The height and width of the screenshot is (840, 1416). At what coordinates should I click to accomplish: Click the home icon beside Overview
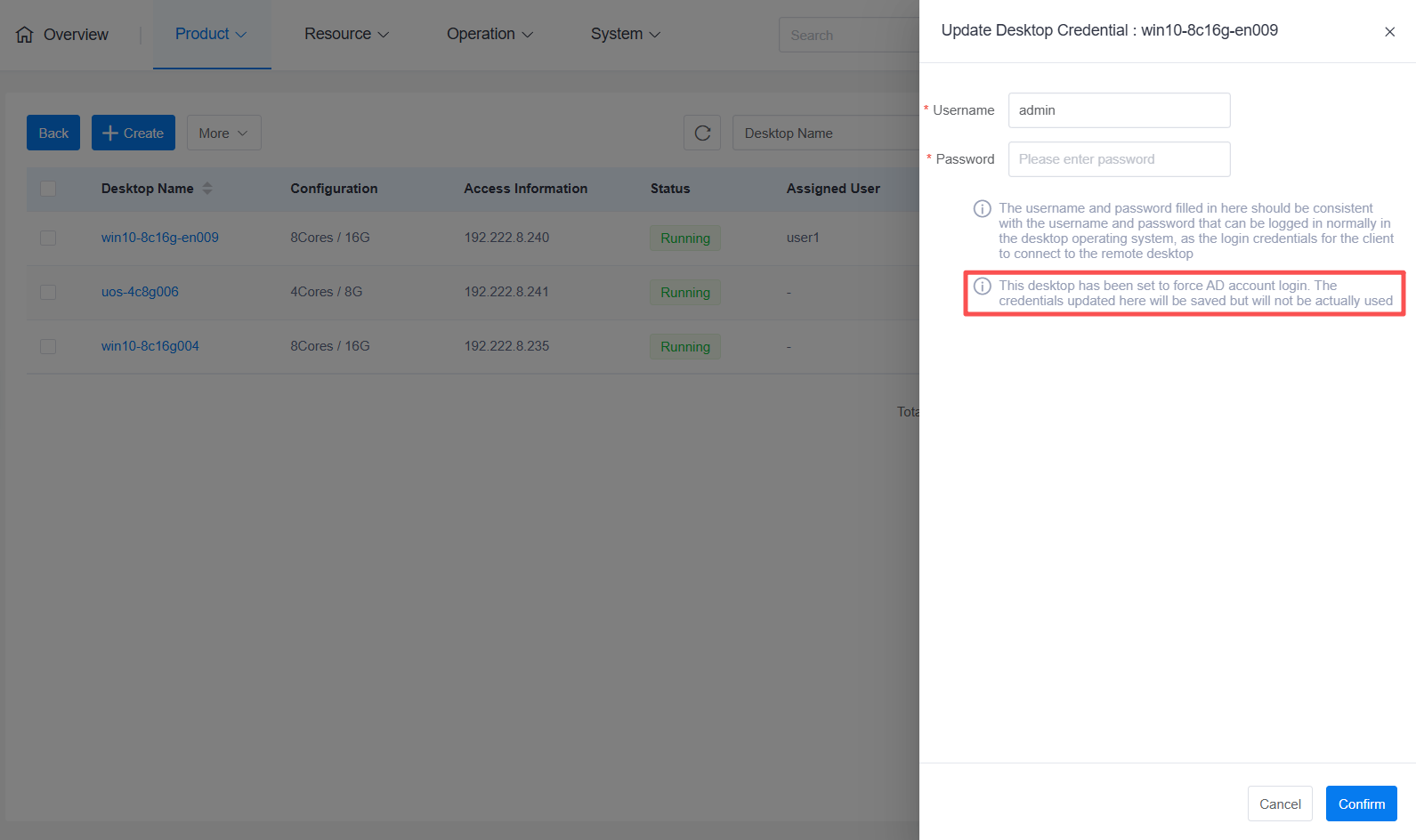[25, 35]
